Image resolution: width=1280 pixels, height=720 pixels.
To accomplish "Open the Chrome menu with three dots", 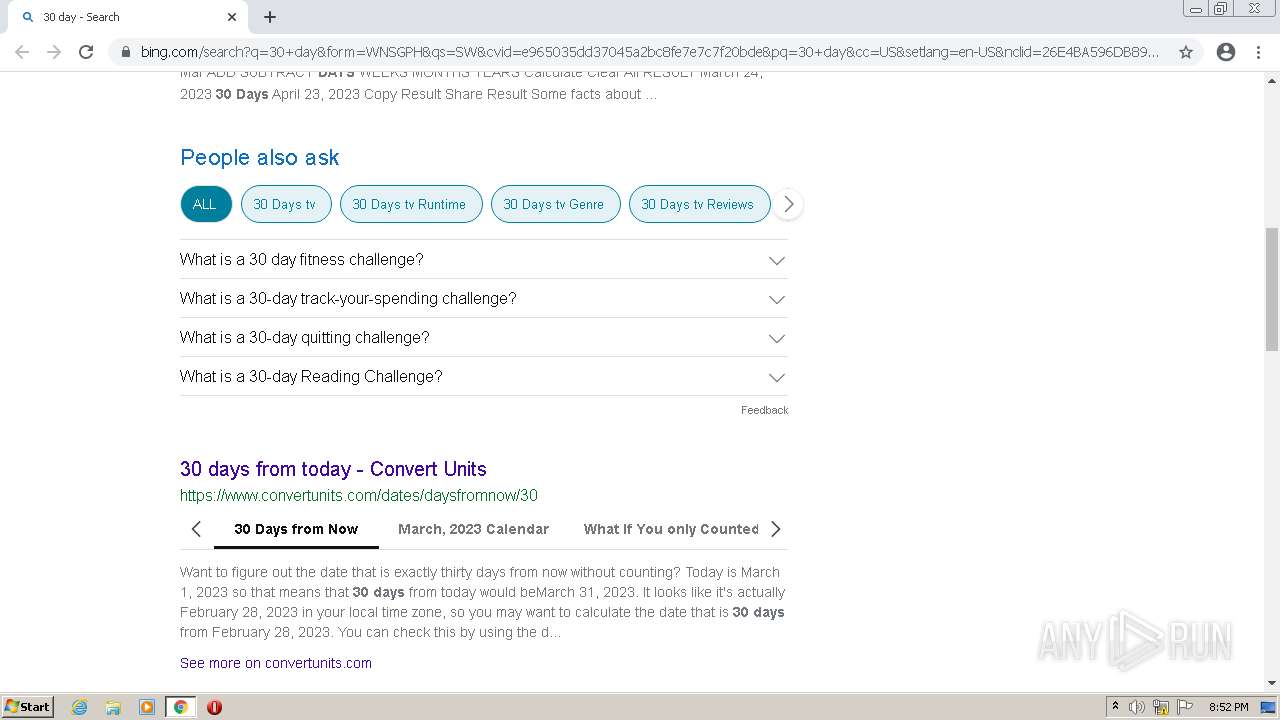I will click(x=1259, y=52).
